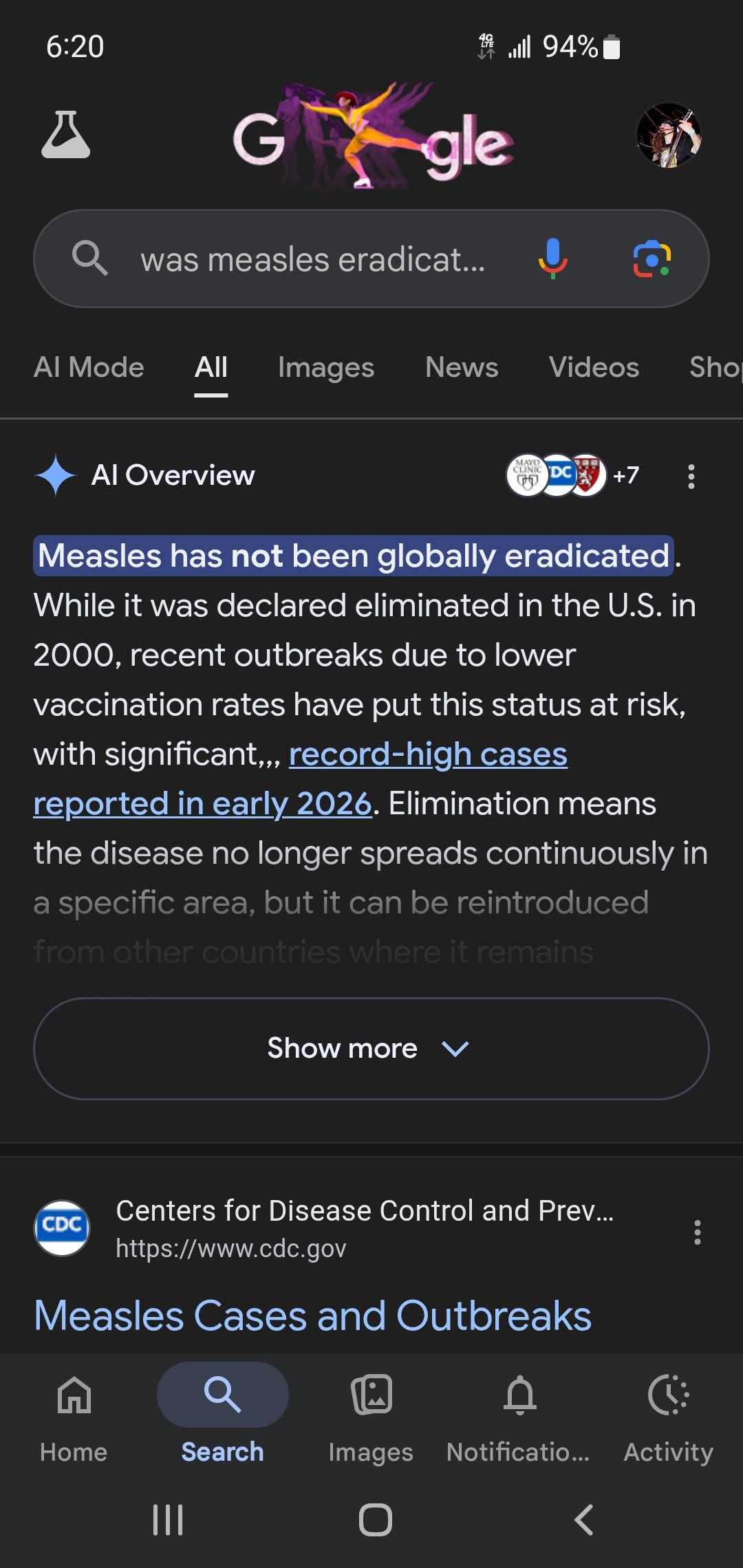Screen dimensions: 743x1568
Task: Expand AI Overview with Show more
Action: [x=371, y=1048]
